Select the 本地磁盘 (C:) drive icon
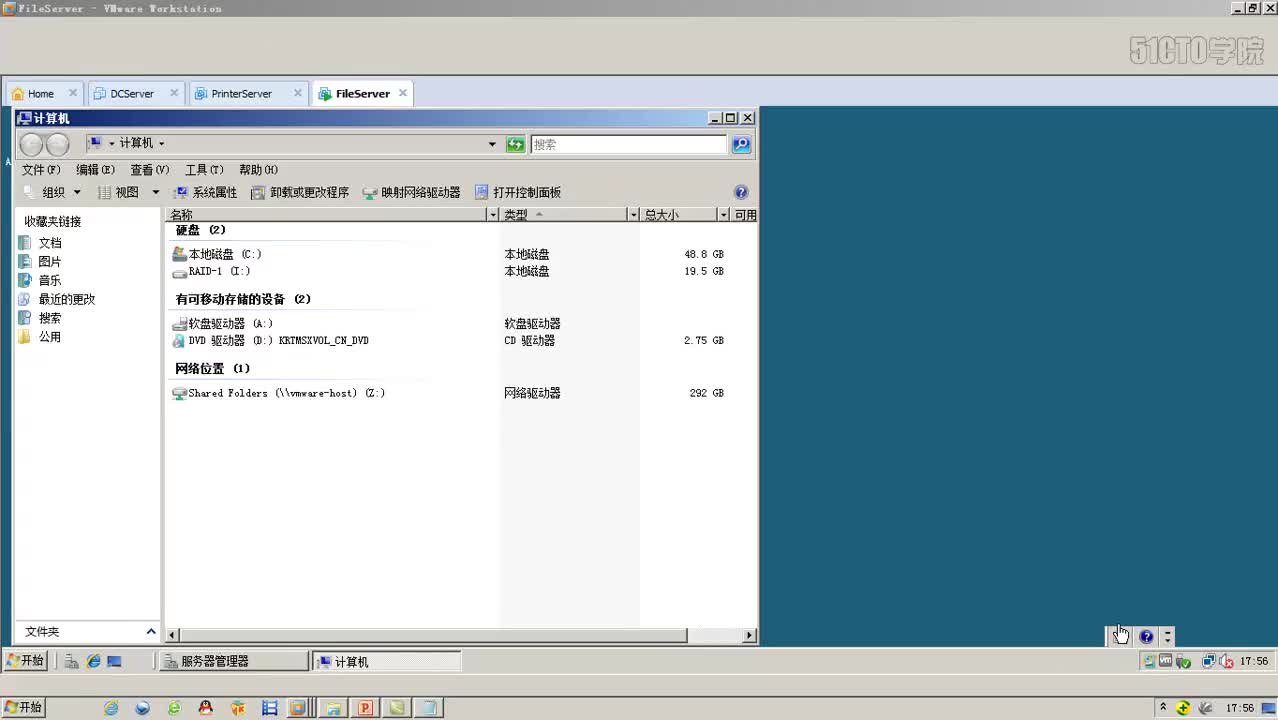 pyautogui.click(x=179, y=254)
